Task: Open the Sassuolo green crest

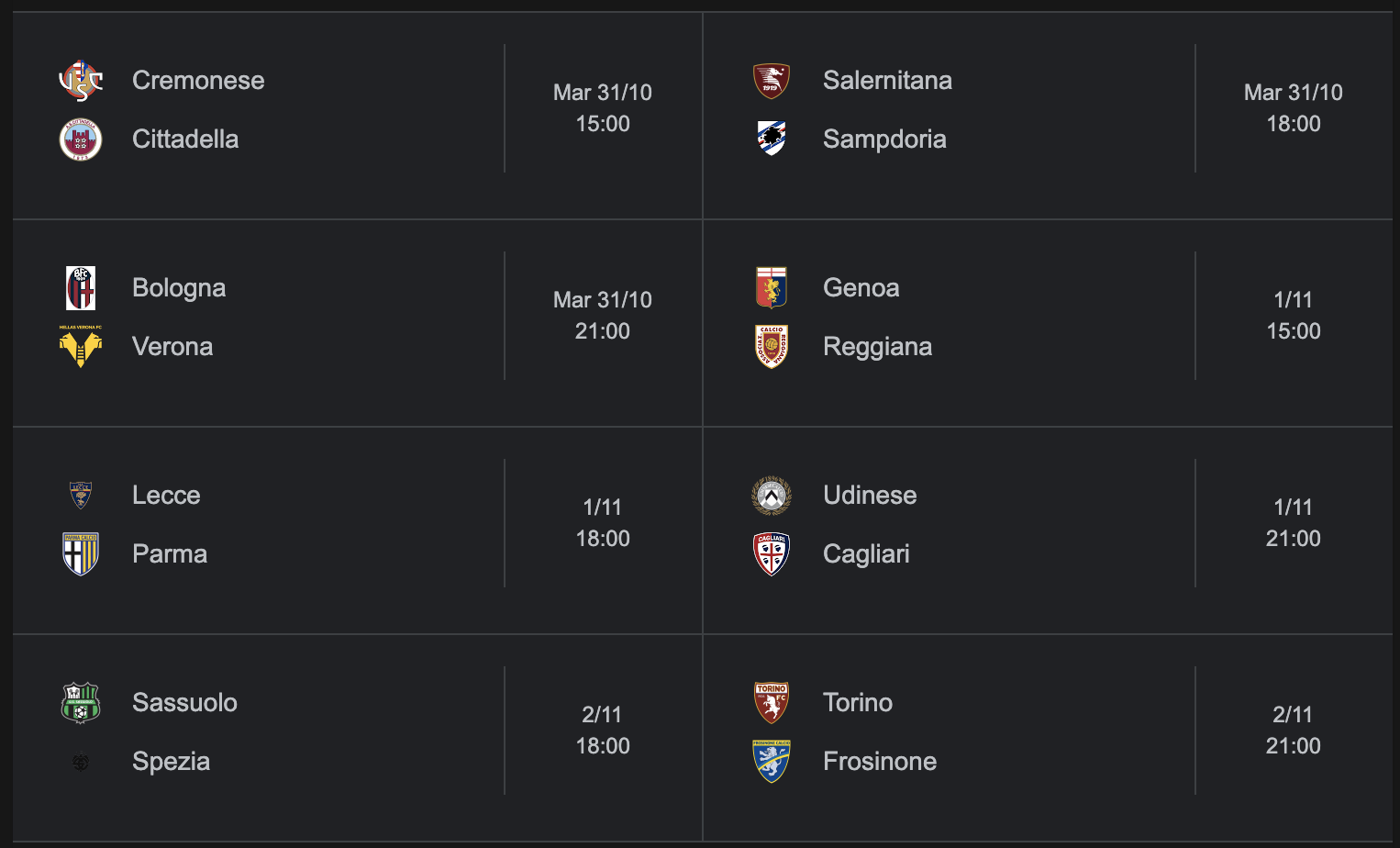Action: tap(81, 703)
